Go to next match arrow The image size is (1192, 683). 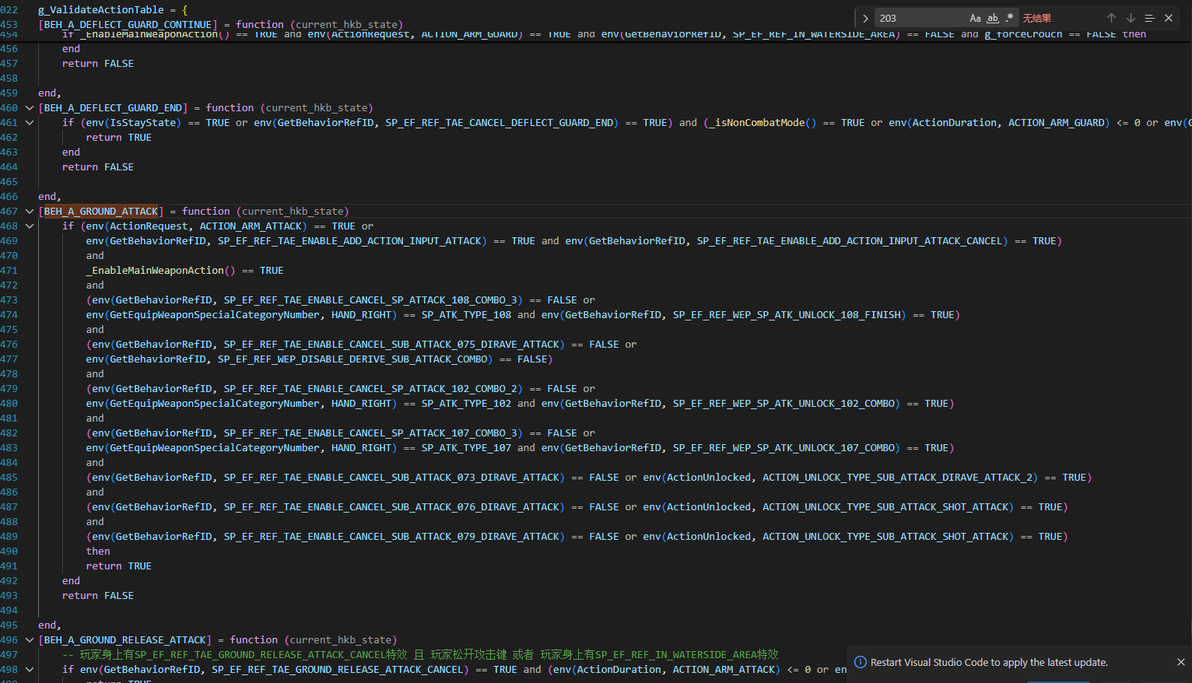(1130, 18)
